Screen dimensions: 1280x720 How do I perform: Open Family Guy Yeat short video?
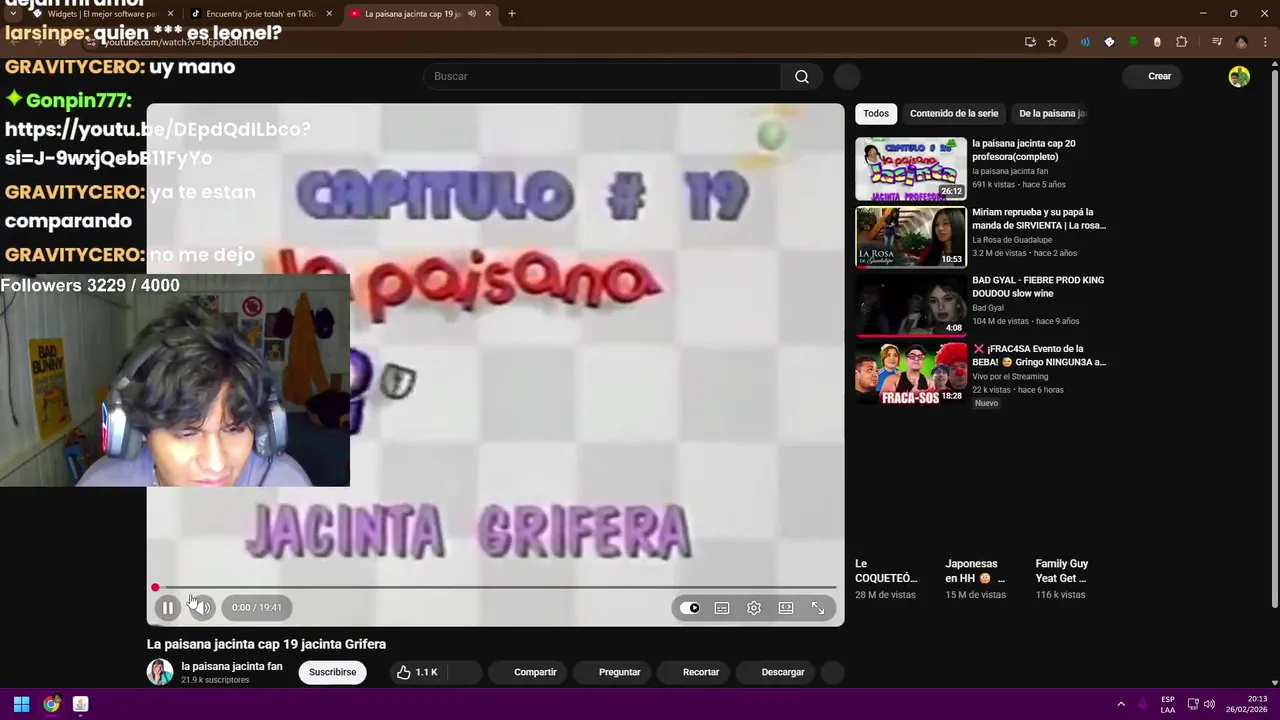click(1062, 571)
